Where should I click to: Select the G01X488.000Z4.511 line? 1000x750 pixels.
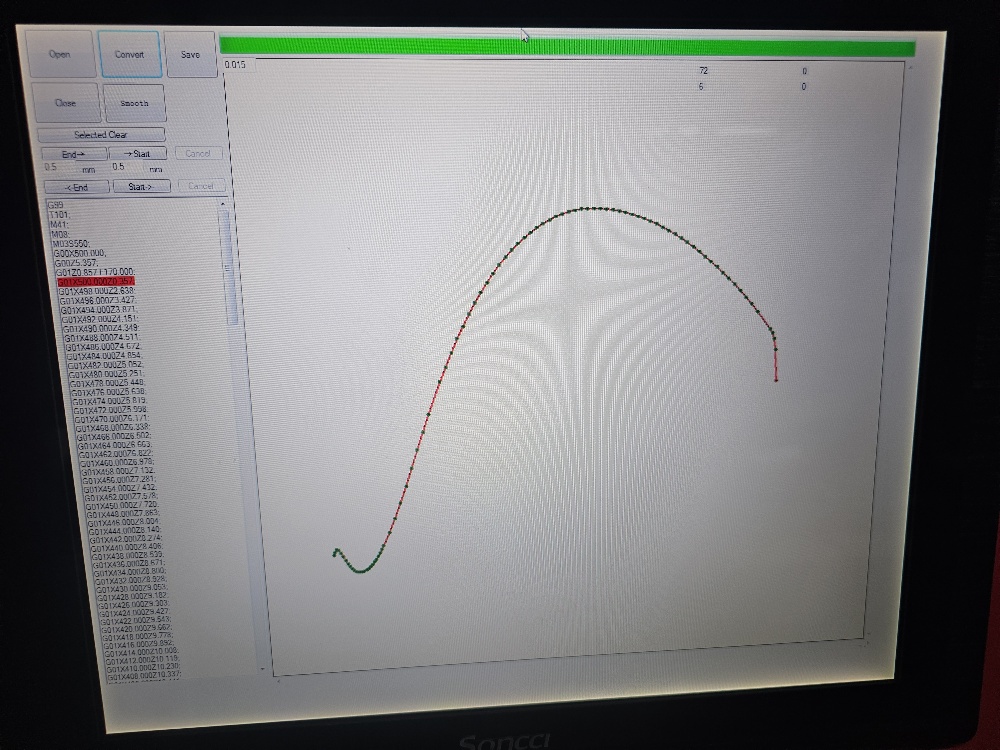click(103, 337)
